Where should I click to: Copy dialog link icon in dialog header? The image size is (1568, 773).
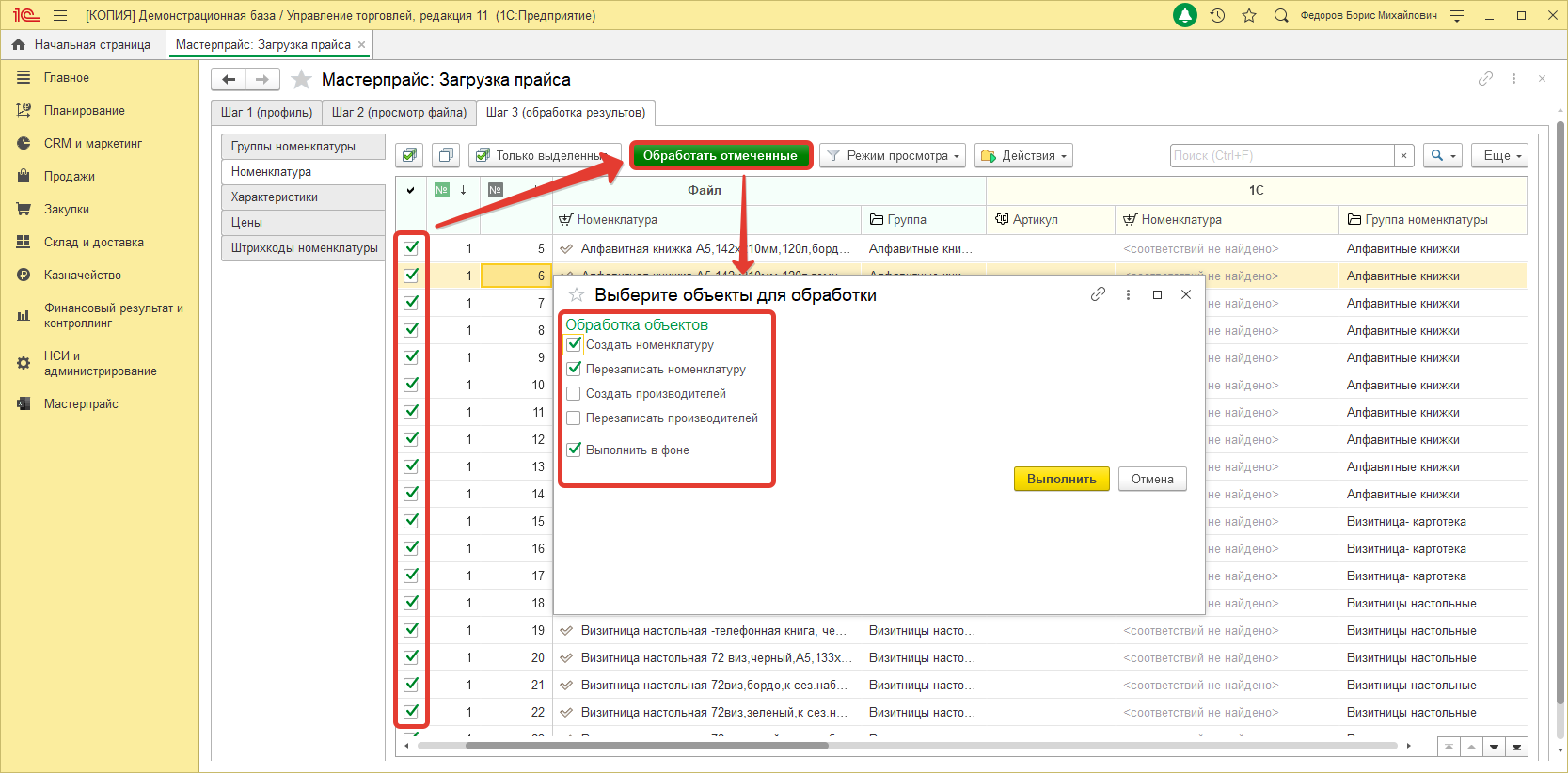click(1098, 294)
